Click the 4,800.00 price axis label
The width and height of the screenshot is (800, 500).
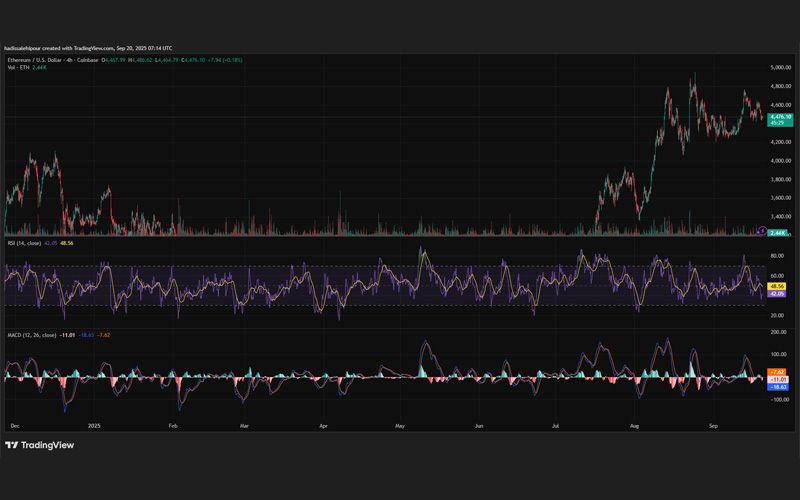click(x=781, y=87)
